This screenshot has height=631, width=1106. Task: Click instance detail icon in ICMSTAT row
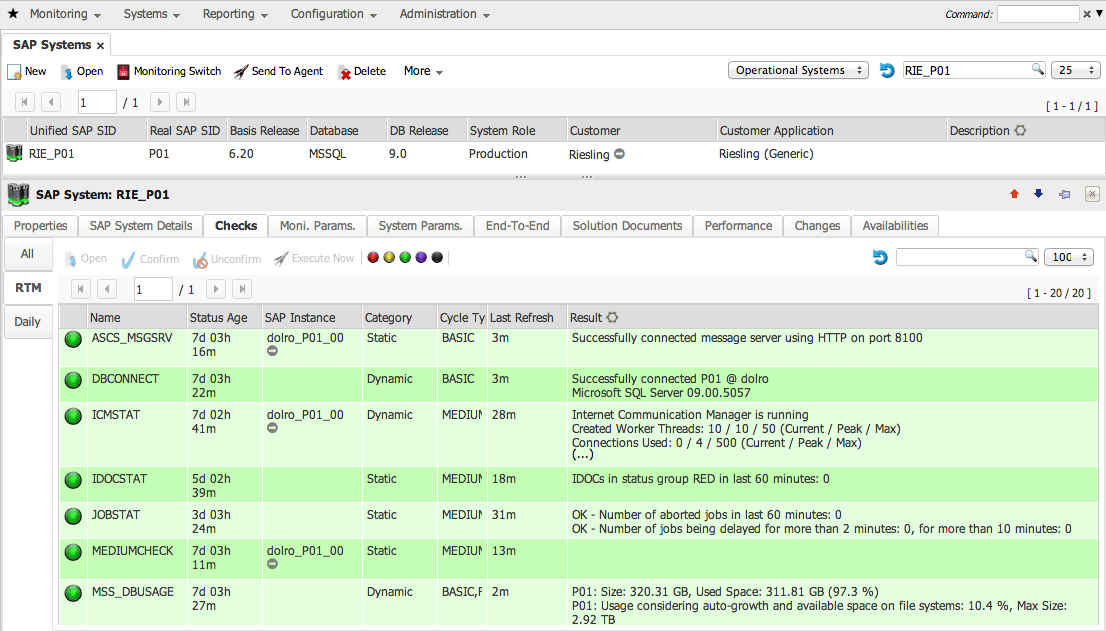[272, 428]
